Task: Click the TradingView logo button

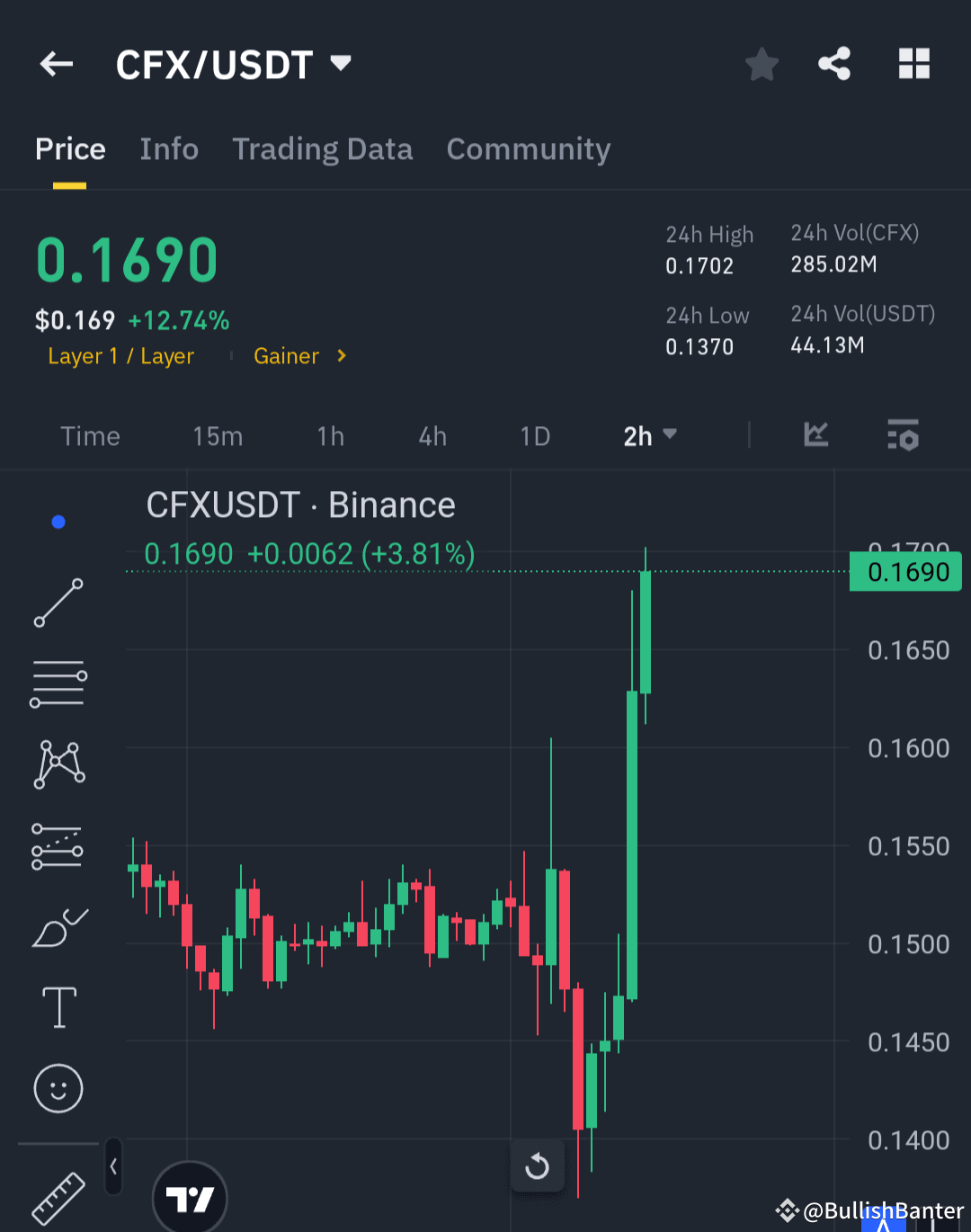Action: [x=189, y=1196]
